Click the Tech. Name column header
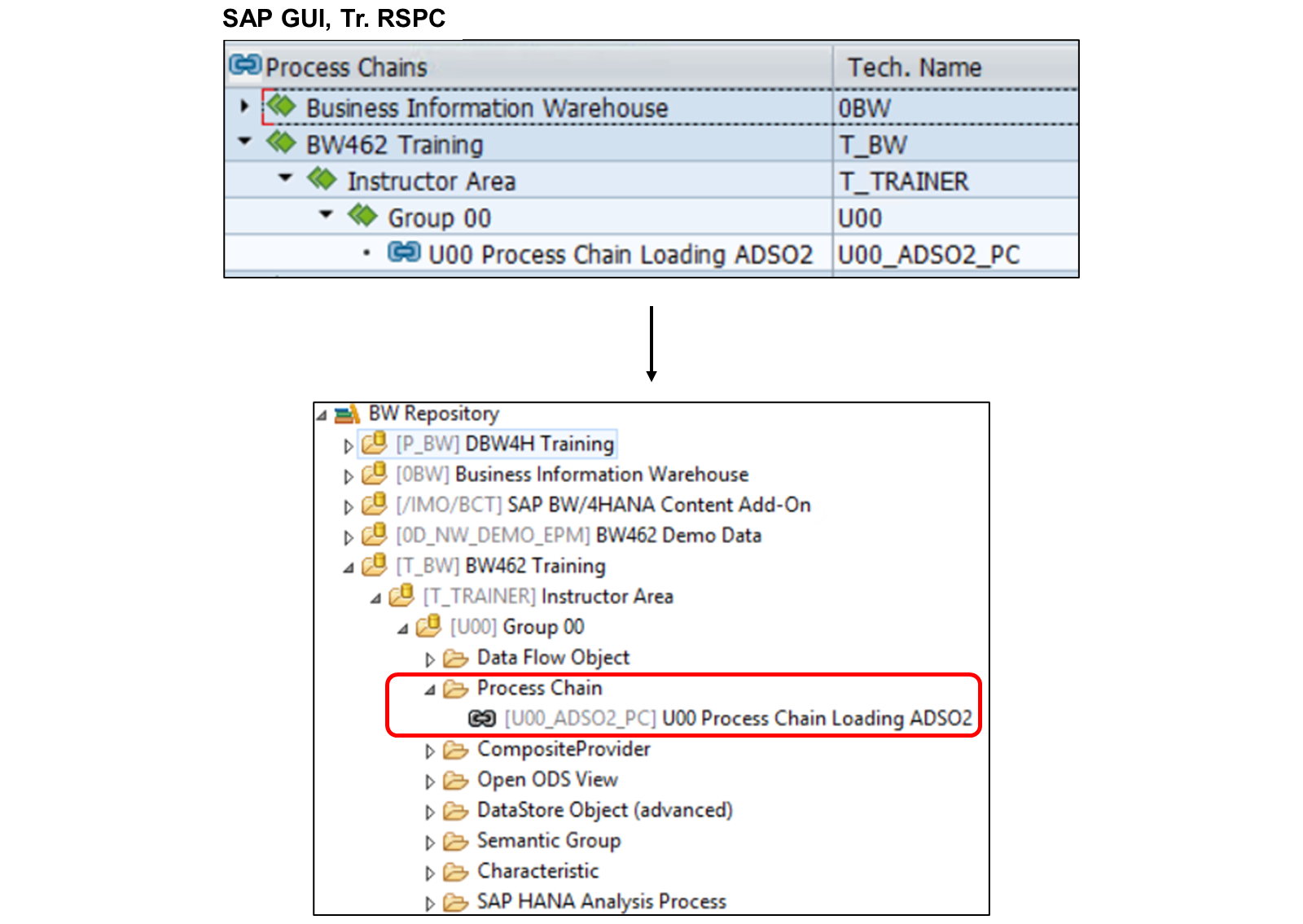 click(x=956, y=66)
